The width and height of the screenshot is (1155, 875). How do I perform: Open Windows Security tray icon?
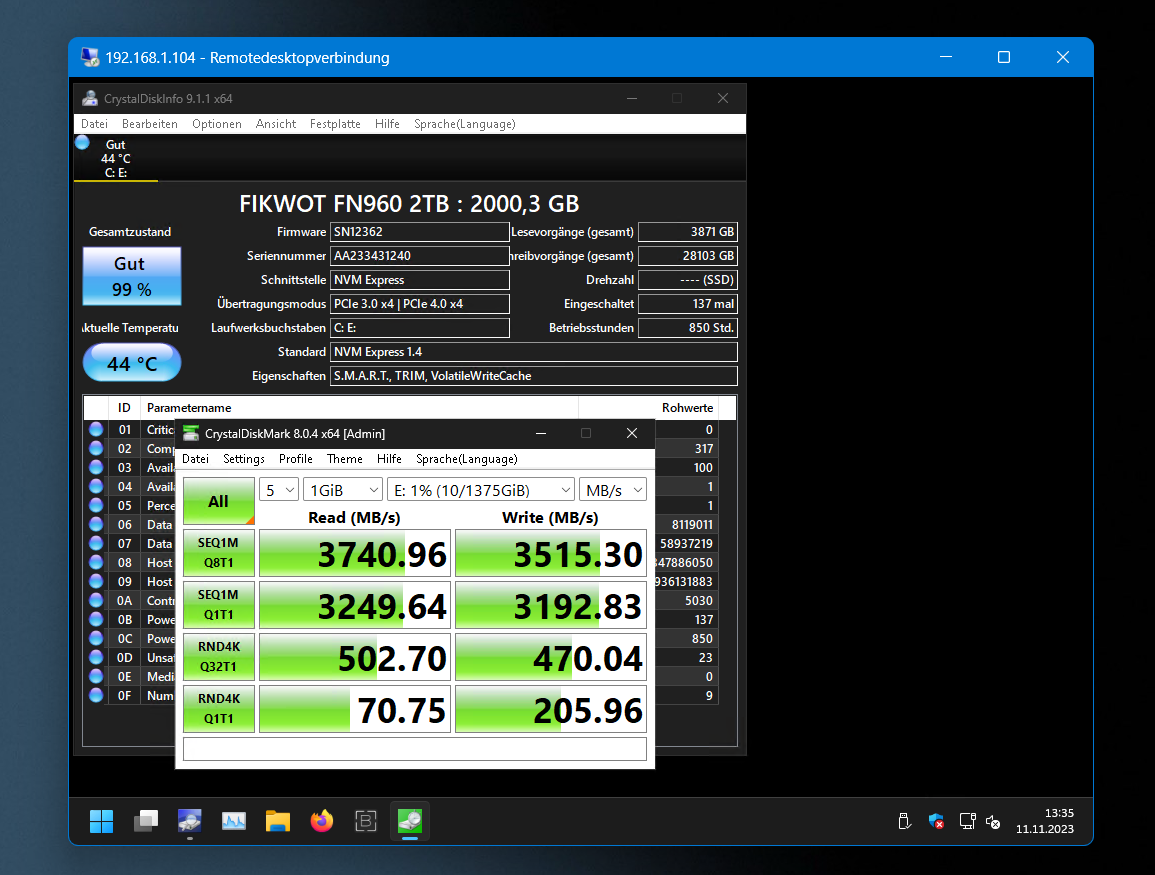point(936,821)
